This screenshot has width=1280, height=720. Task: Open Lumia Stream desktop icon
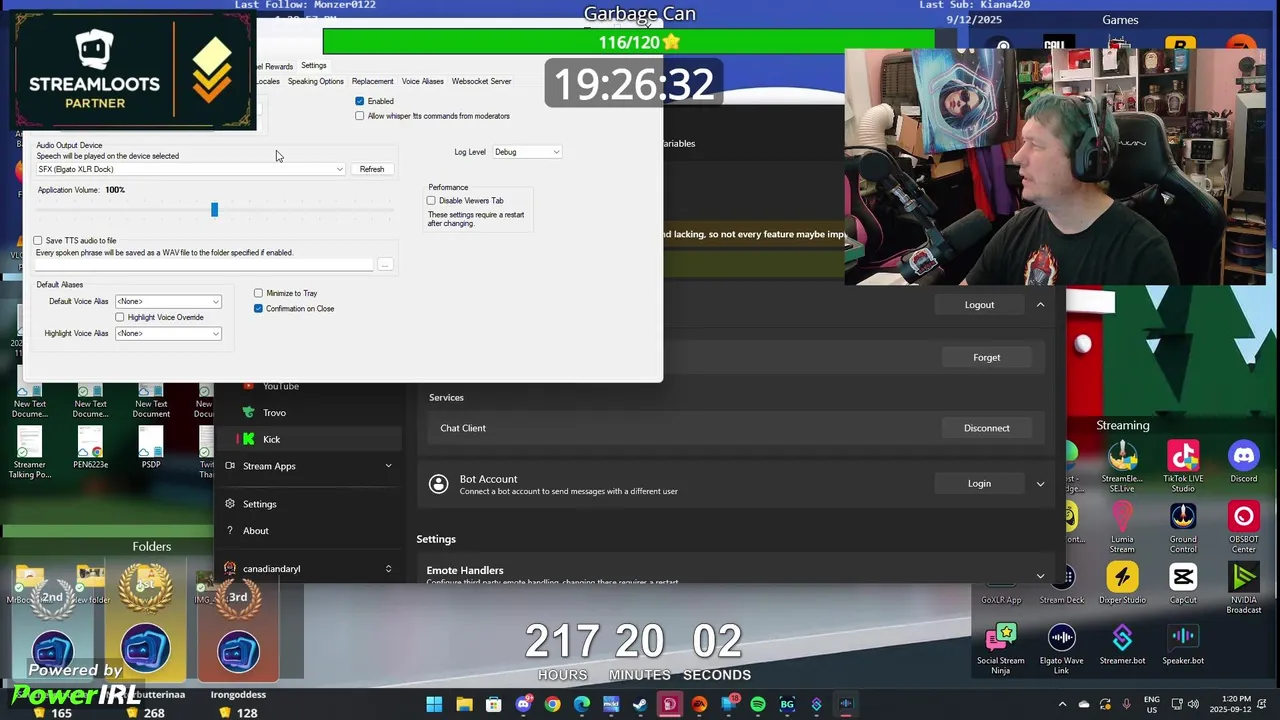point(1122,526)
